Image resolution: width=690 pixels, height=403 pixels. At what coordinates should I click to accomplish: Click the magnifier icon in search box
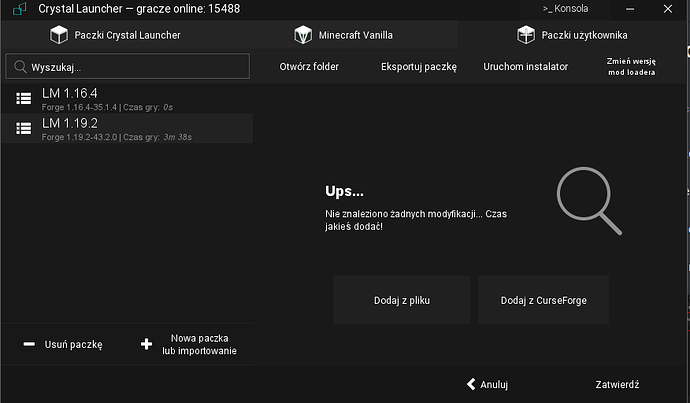click(19, 67)
